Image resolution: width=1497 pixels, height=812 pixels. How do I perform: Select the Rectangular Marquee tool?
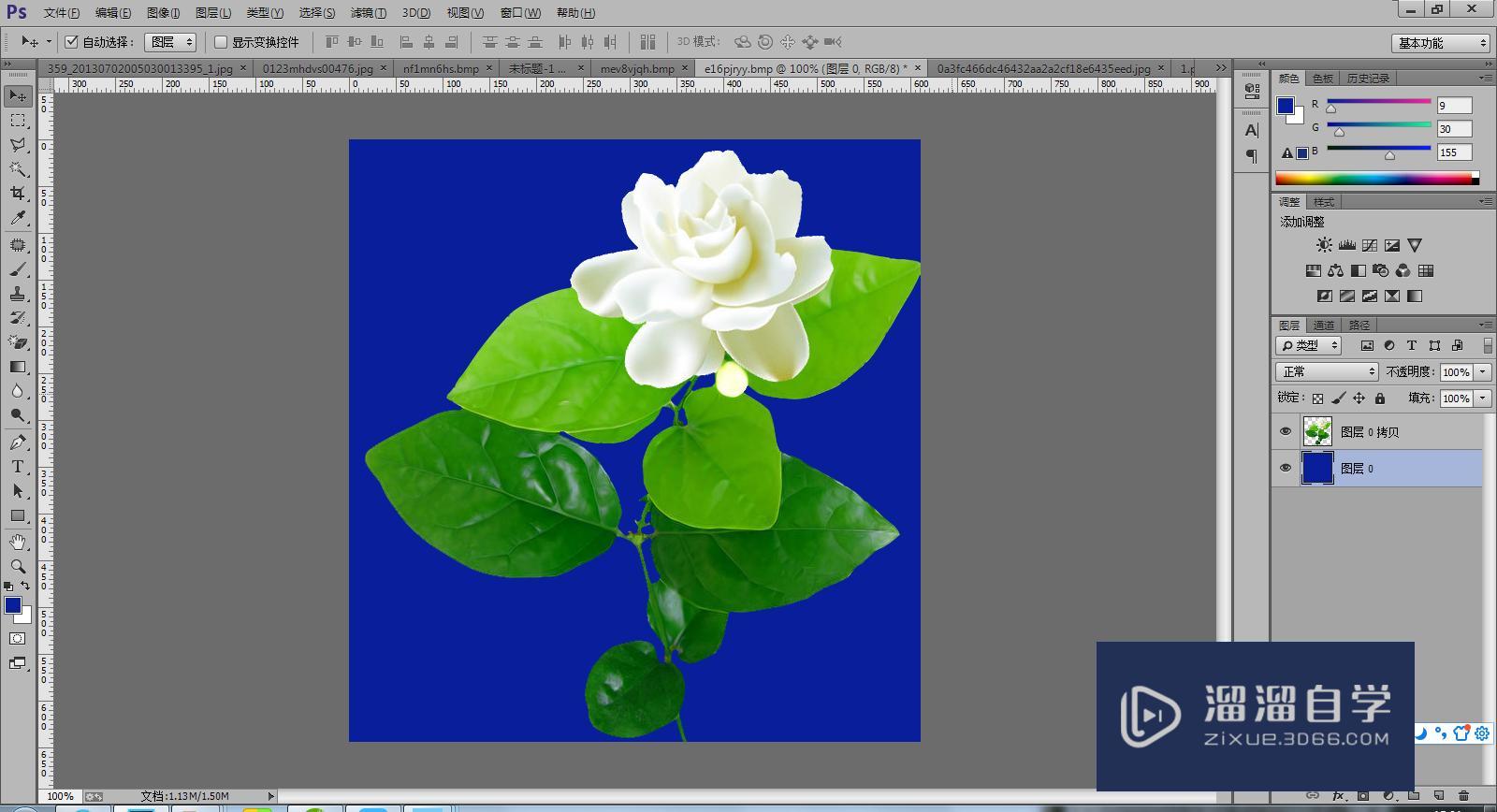[17, 121]
